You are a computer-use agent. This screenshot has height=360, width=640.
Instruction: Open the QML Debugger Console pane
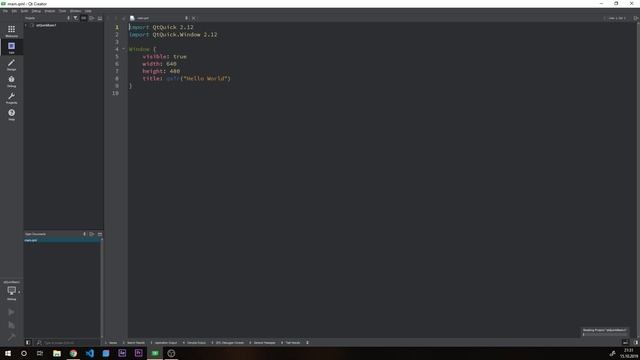[228, 342]
